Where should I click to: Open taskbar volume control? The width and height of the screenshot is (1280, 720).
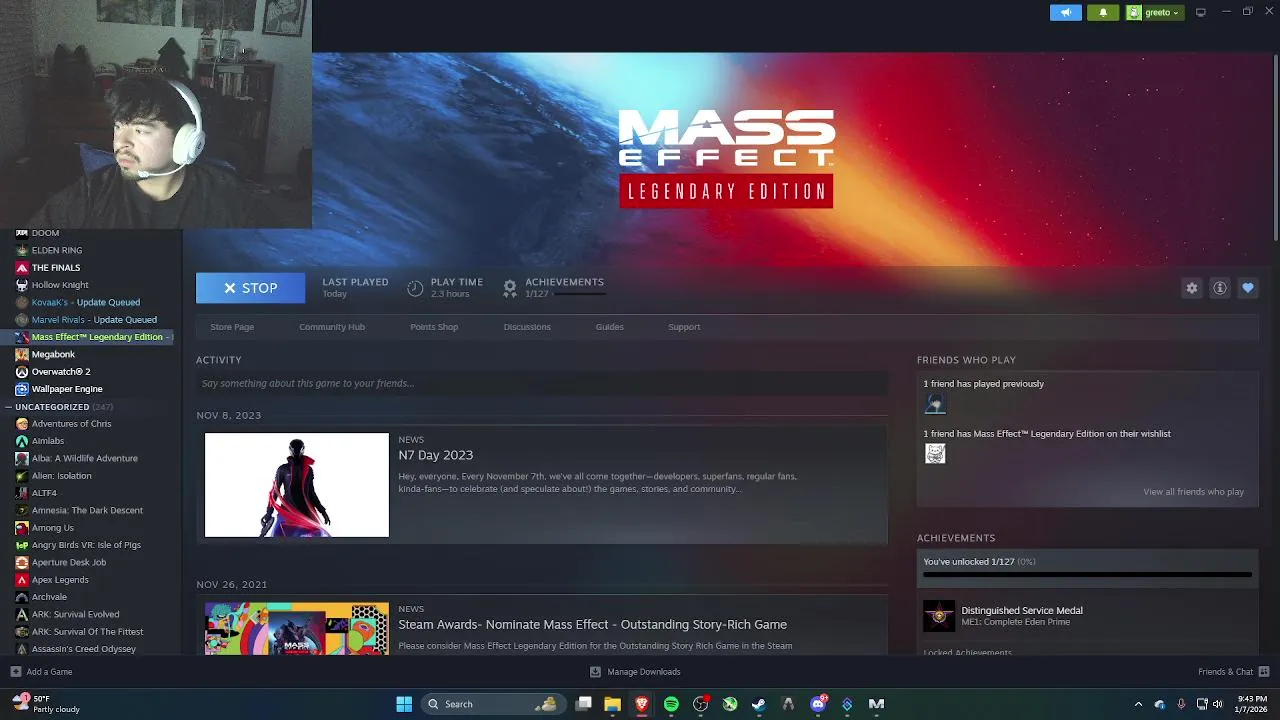click(1217, 704)
